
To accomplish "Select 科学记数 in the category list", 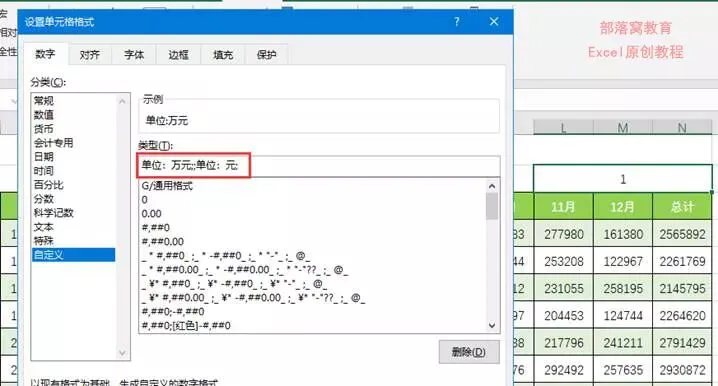I will [73, 213].
